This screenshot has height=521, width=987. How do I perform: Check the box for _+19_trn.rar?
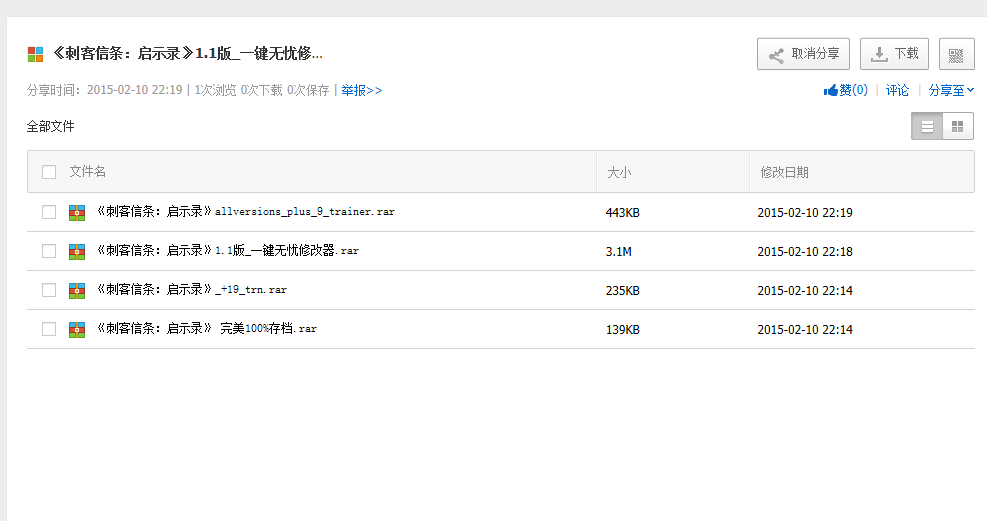click(x=49, y=290)
